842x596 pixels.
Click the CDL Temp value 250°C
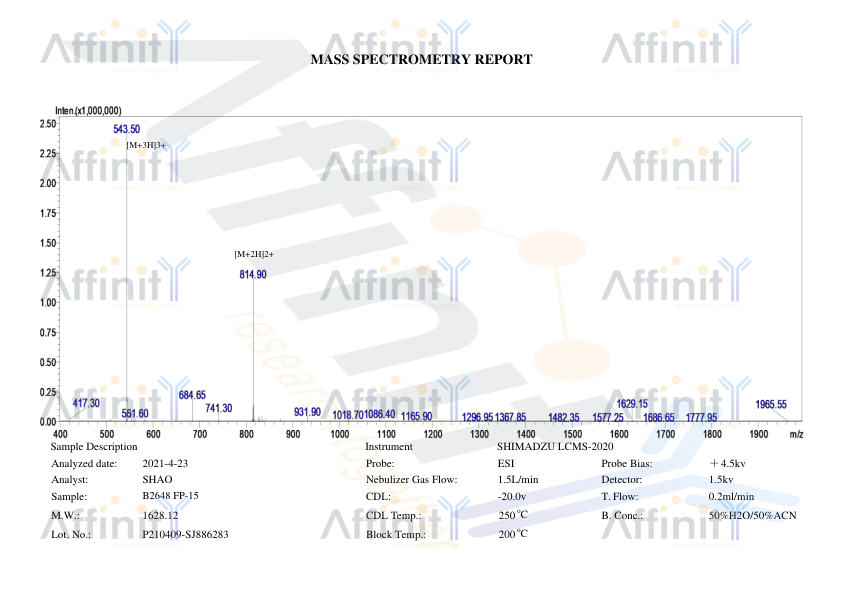click(513, 515)
